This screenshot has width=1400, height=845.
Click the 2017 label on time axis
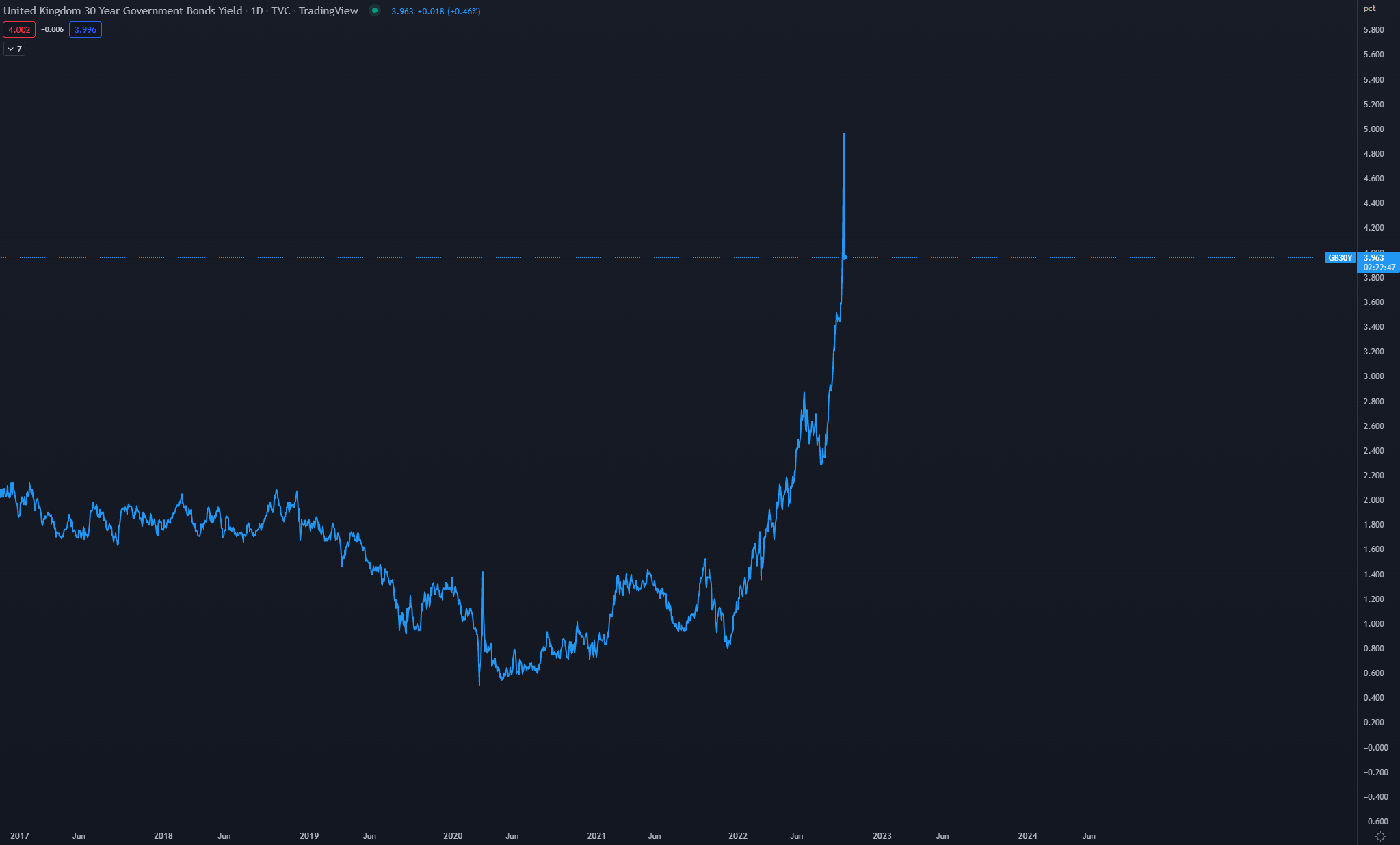(x=20, y=835)
